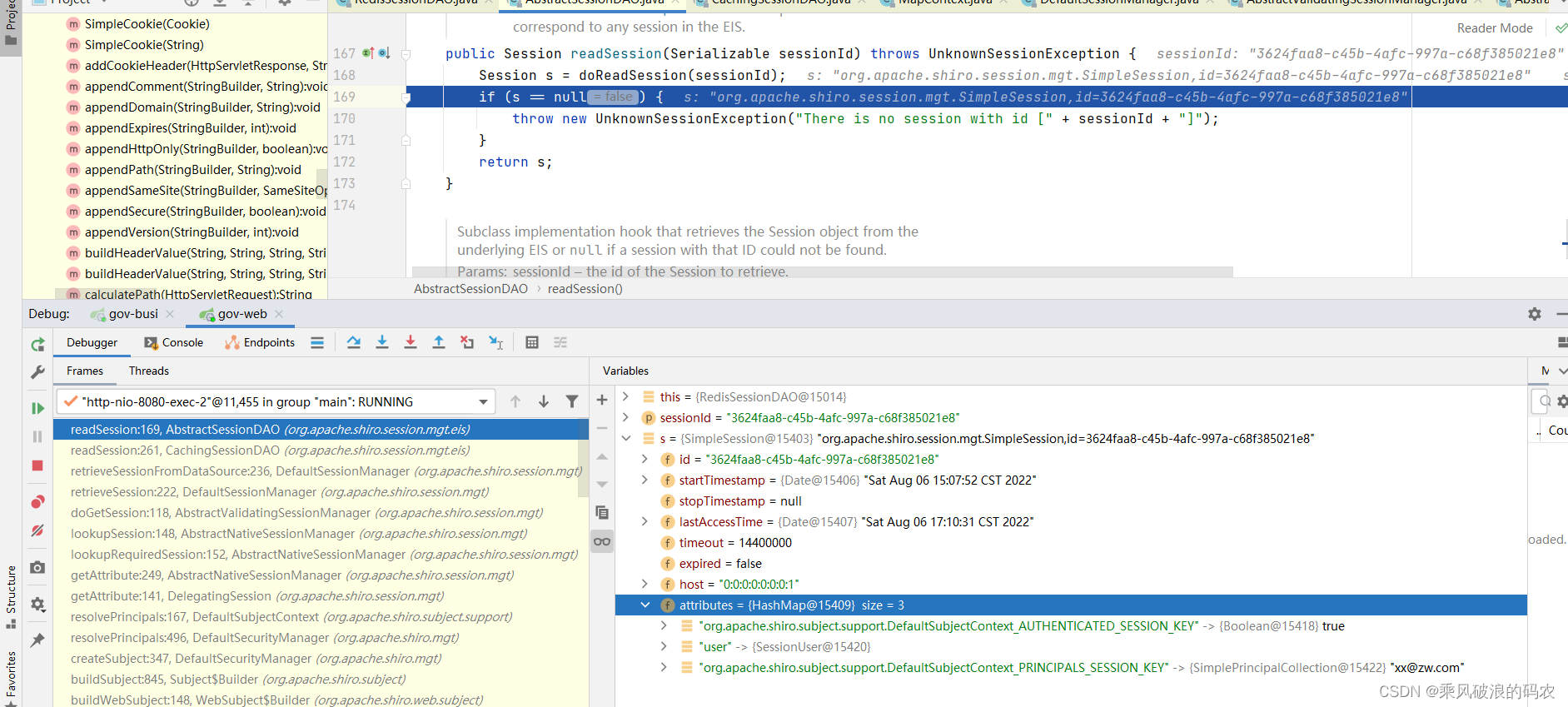Select the Threads tab
Image resolution: width=1568 pixels, height=707 pixels.
pyautogui.click(x=149, y=371)
